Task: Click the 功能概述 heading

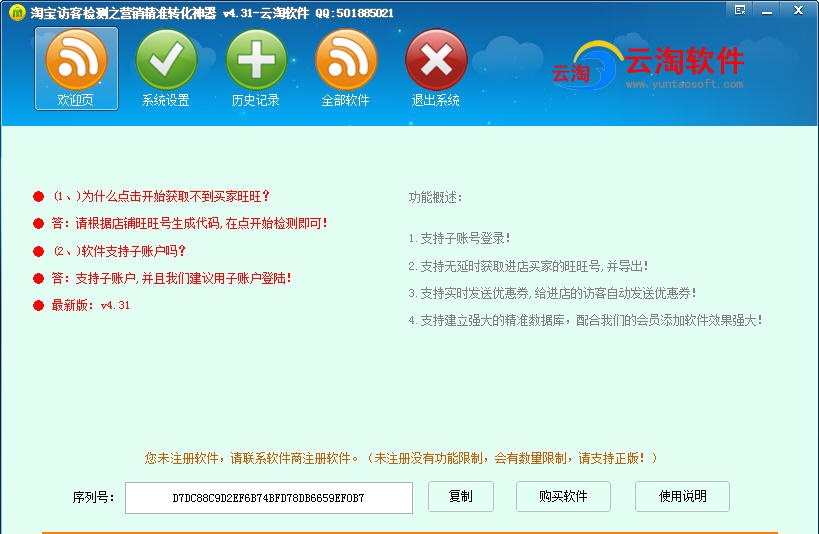Action: point(435,198)
